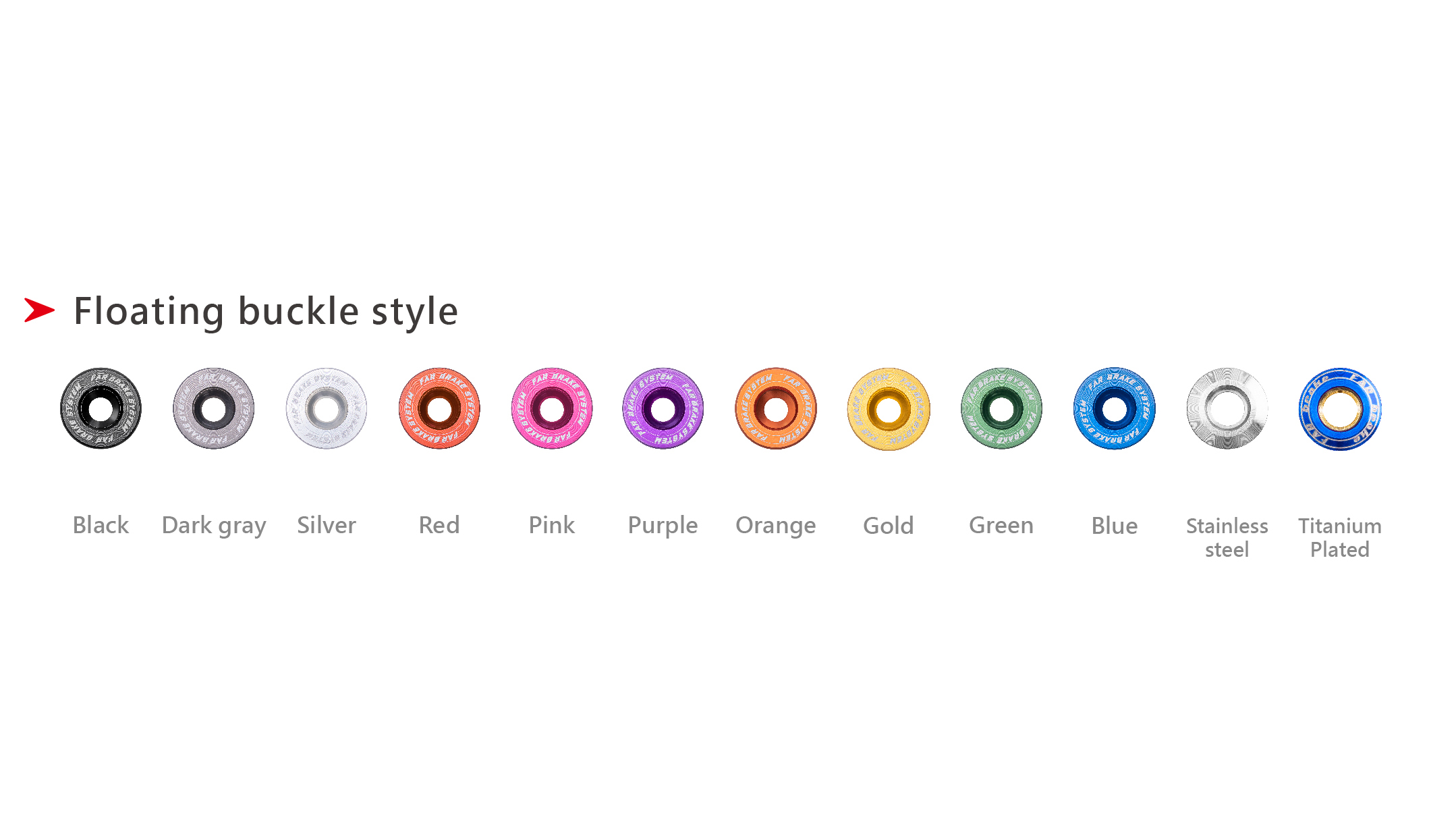Pick the Silver floating buckle
Viewport: 1456px width, 820px height.
[x=327, y=408]
